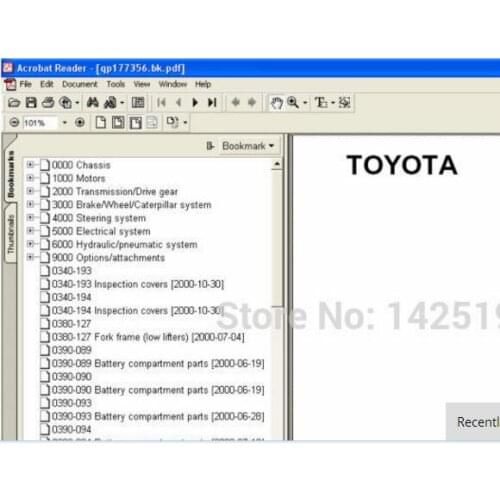This screenshot has width=500, height=500.
Task: Click the Rotate View icon
Action: click(x=172, y=122)
